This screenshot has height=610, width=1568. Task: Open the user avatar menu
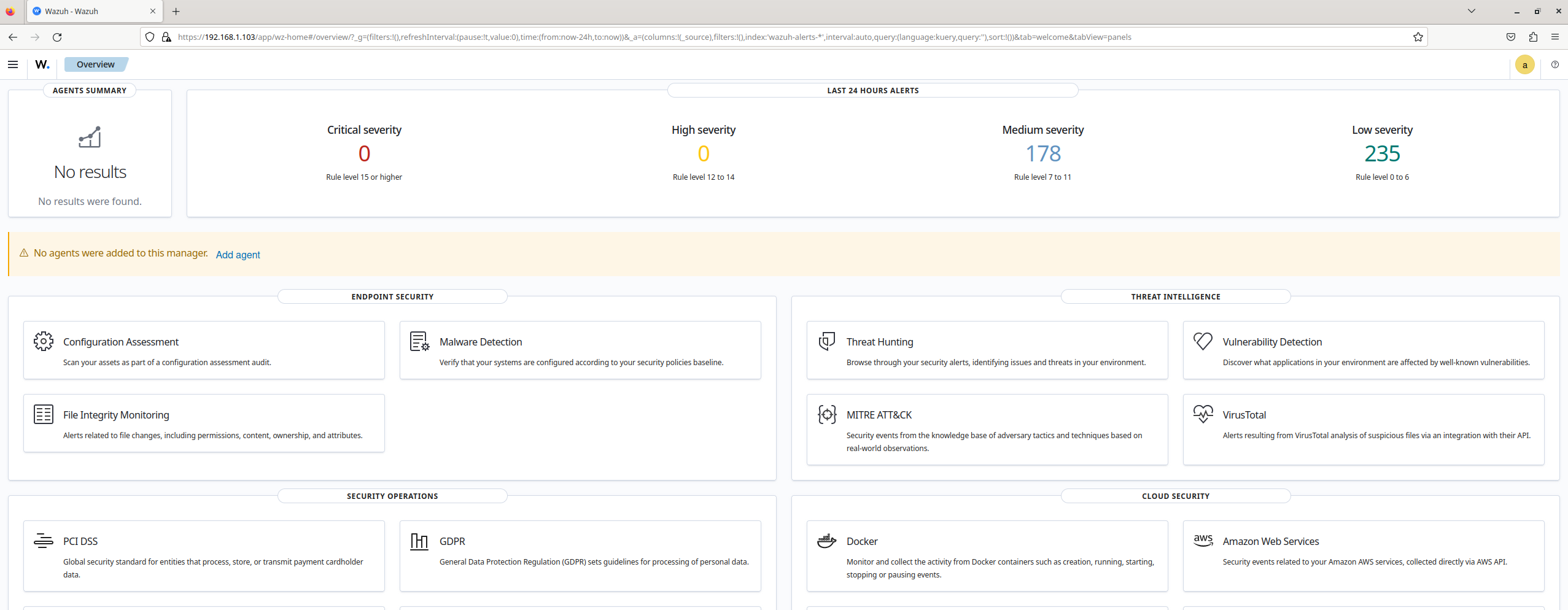1524,64
